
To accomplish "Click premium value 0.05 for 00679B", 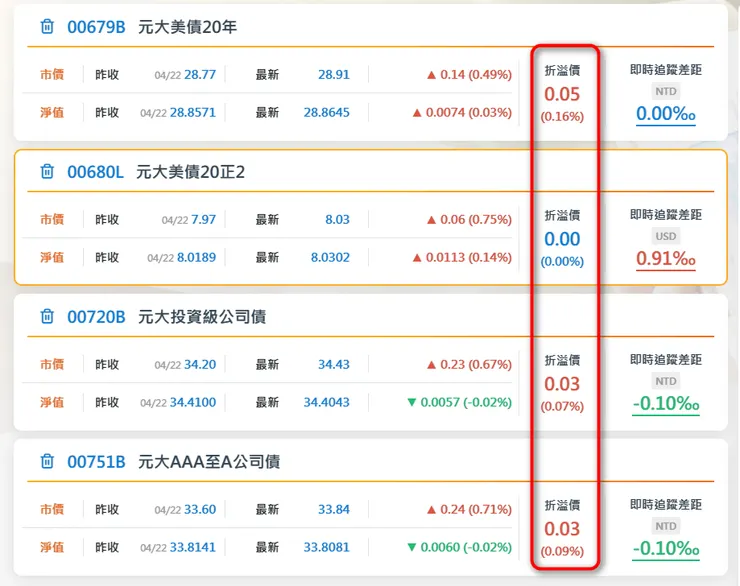I will pyautogui.click(x=562, y=94).
